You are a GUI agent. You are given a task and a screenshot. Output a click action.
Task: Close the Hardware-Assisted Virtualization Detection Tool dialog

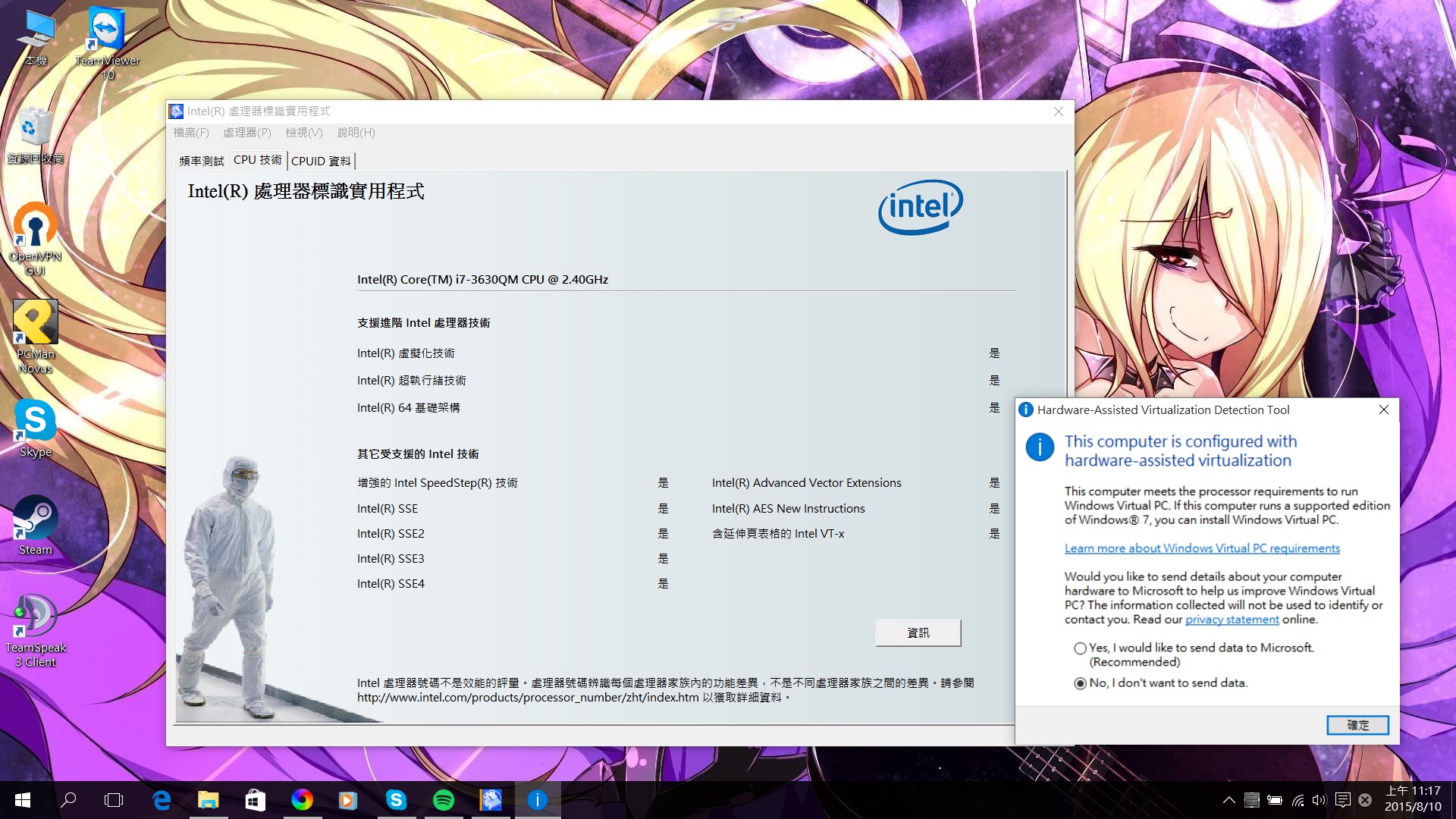click(x=1383, y=409)
